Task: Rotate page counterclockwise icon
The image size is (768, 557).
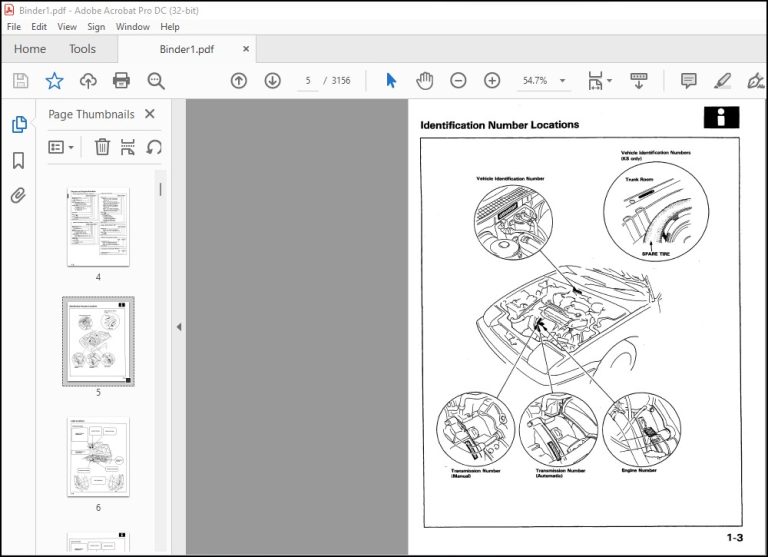Action: (154, 146)
